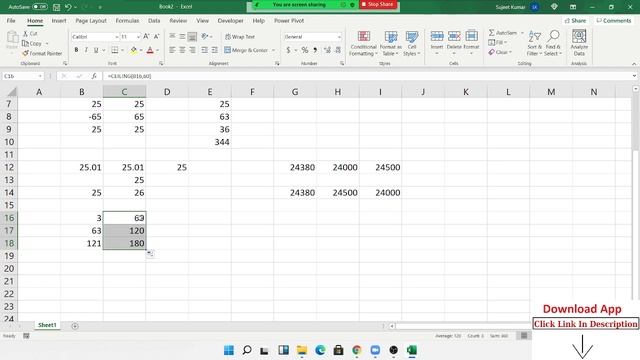Switch to the Data tab
640x360 pixels.
pos(154,20)
